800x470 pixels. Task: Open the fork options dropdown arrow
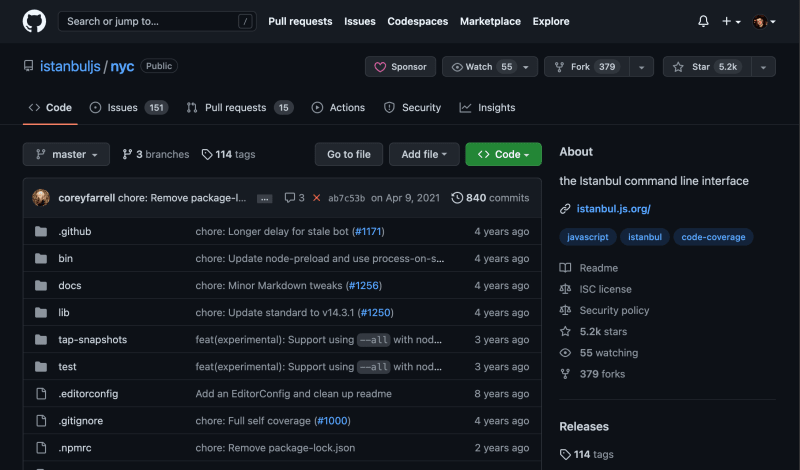click(x=642, y=67)
